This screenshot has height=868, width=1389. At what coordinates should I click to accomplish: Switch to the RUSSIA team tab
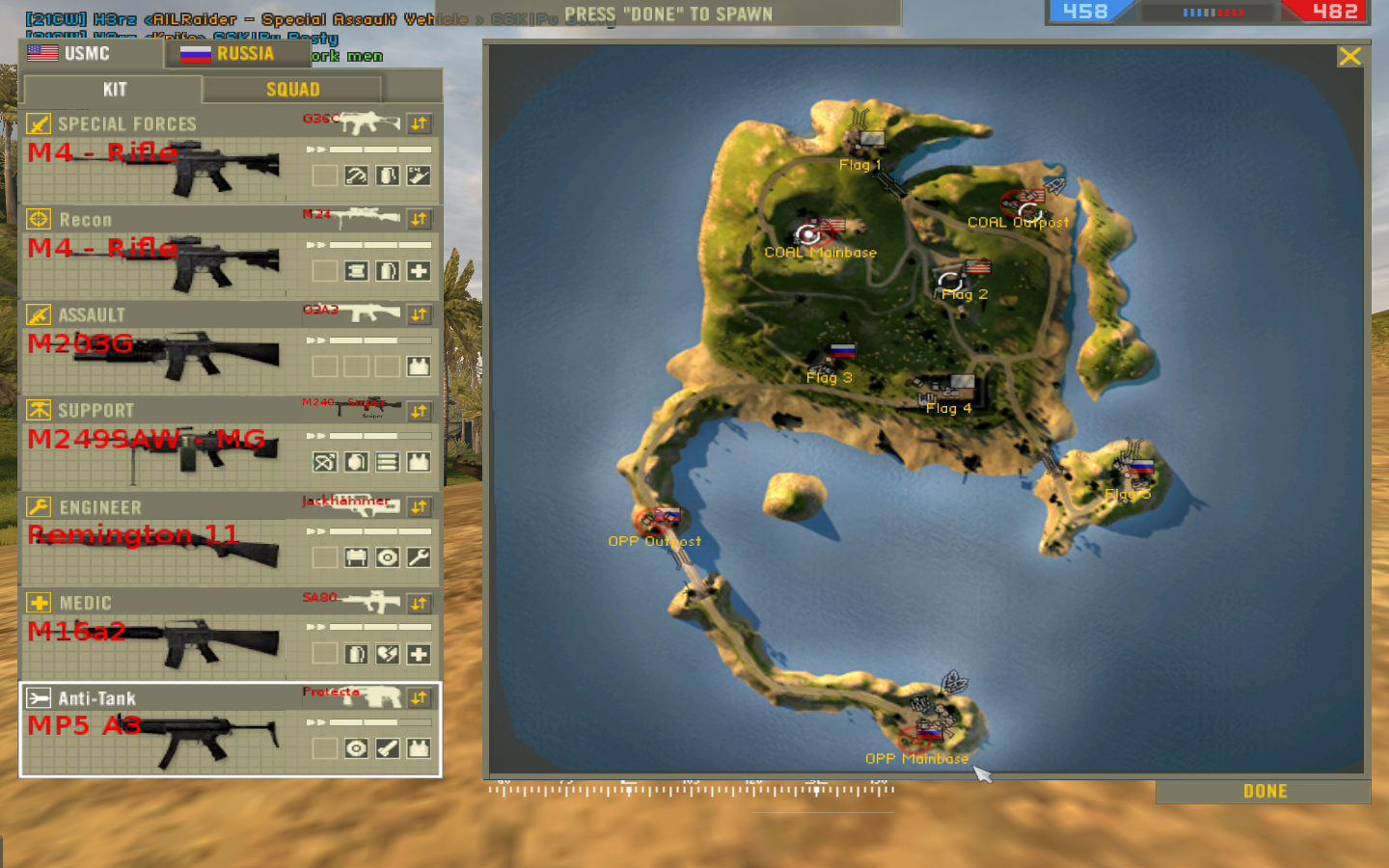237,53
